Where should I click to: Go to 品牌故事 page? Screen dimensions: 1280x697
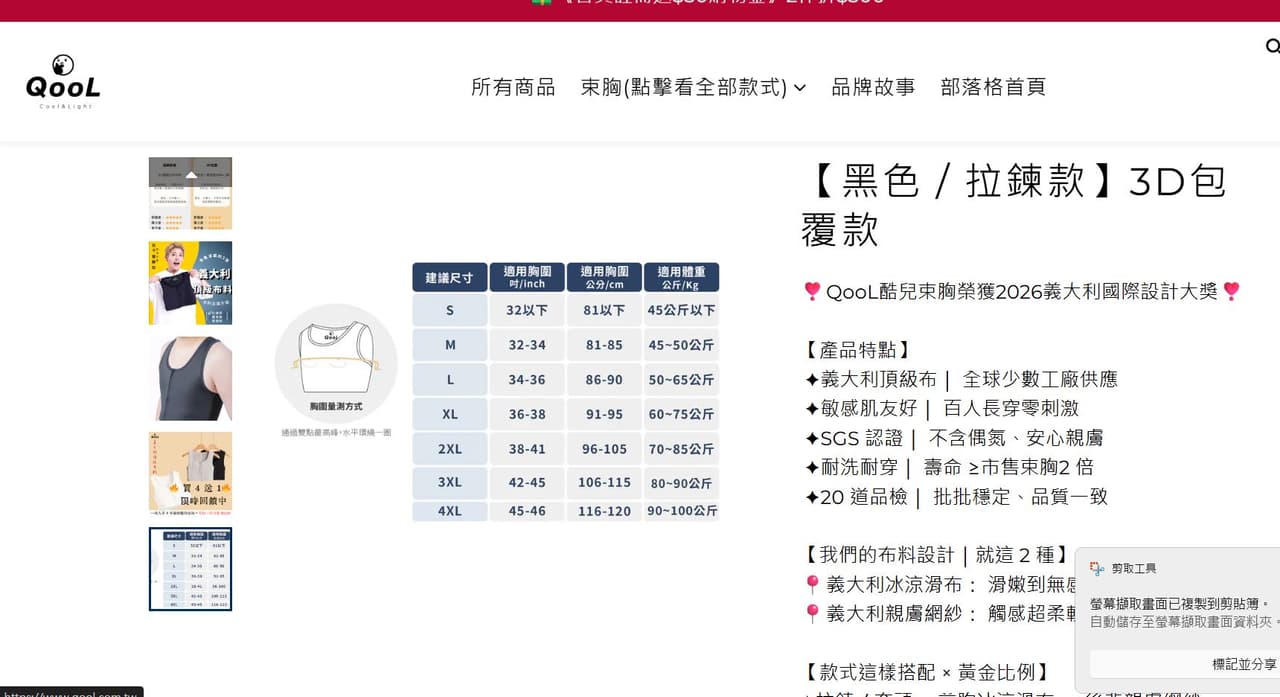tap(873, 87)
